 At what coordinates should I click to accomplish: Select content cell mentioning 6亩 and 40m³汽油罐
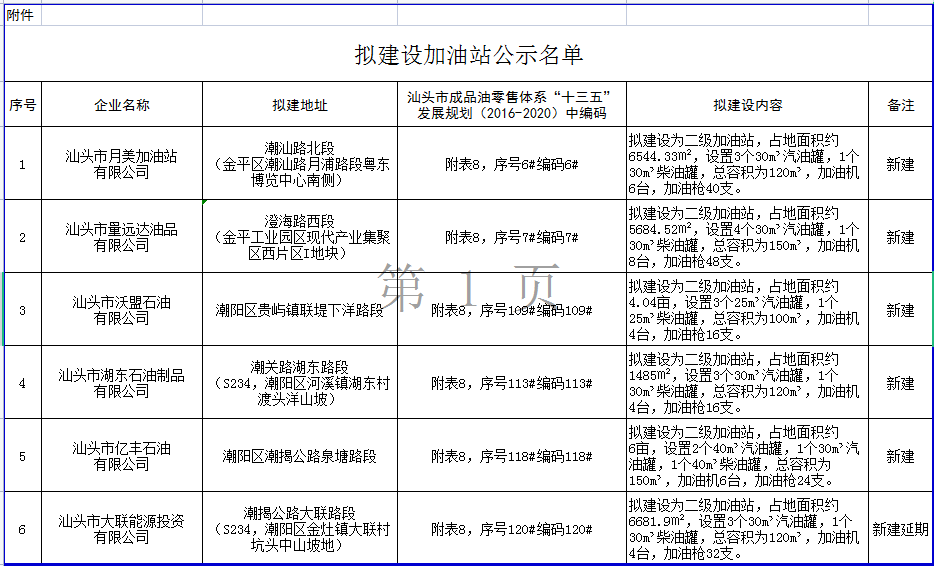pos(748,456)
